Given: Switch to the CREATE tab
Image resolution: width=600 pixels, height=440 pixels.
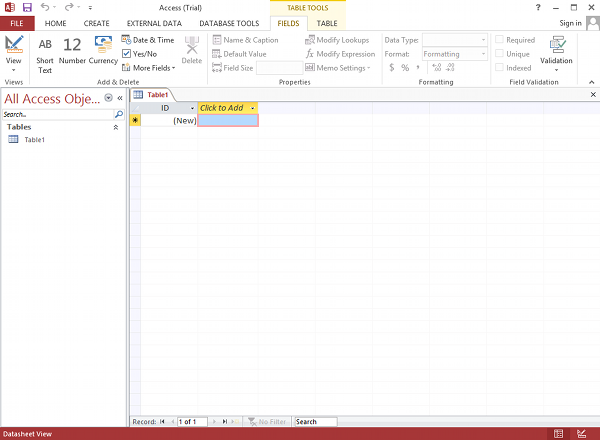Looking at the screenshot, I should tap(96, 23).
